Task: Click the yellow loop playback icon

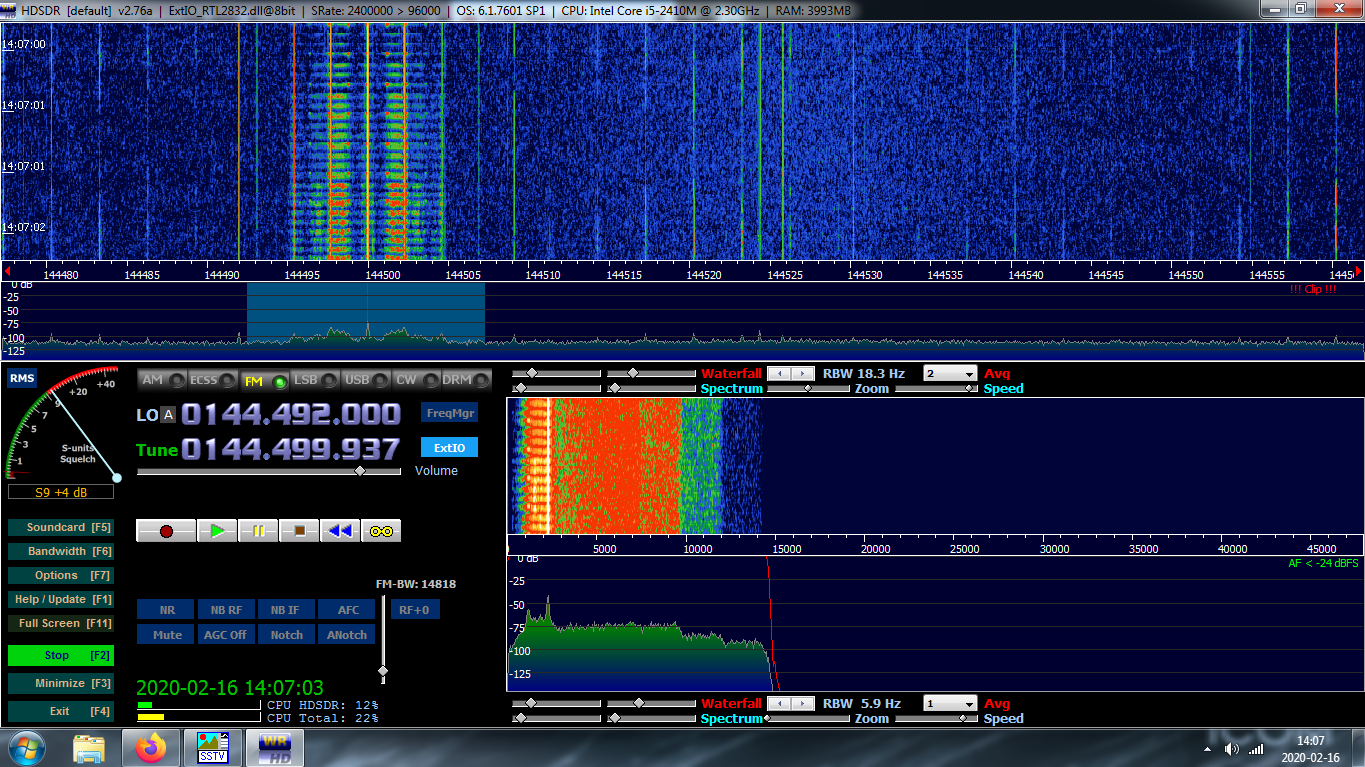Action: [381, 531]
